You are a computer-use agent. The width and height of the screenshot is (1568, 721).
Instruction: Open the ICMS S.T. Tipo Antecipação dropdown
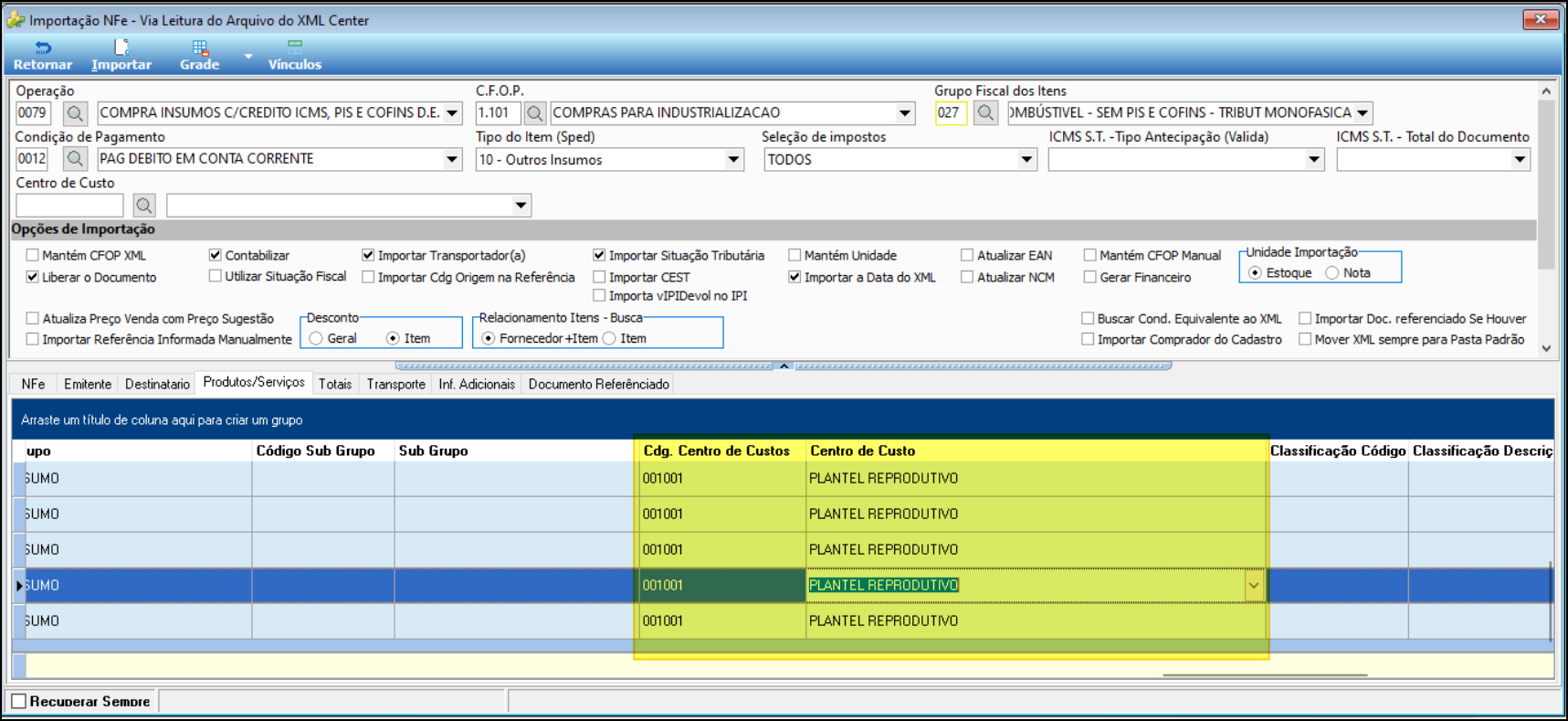pos(1313,160)
